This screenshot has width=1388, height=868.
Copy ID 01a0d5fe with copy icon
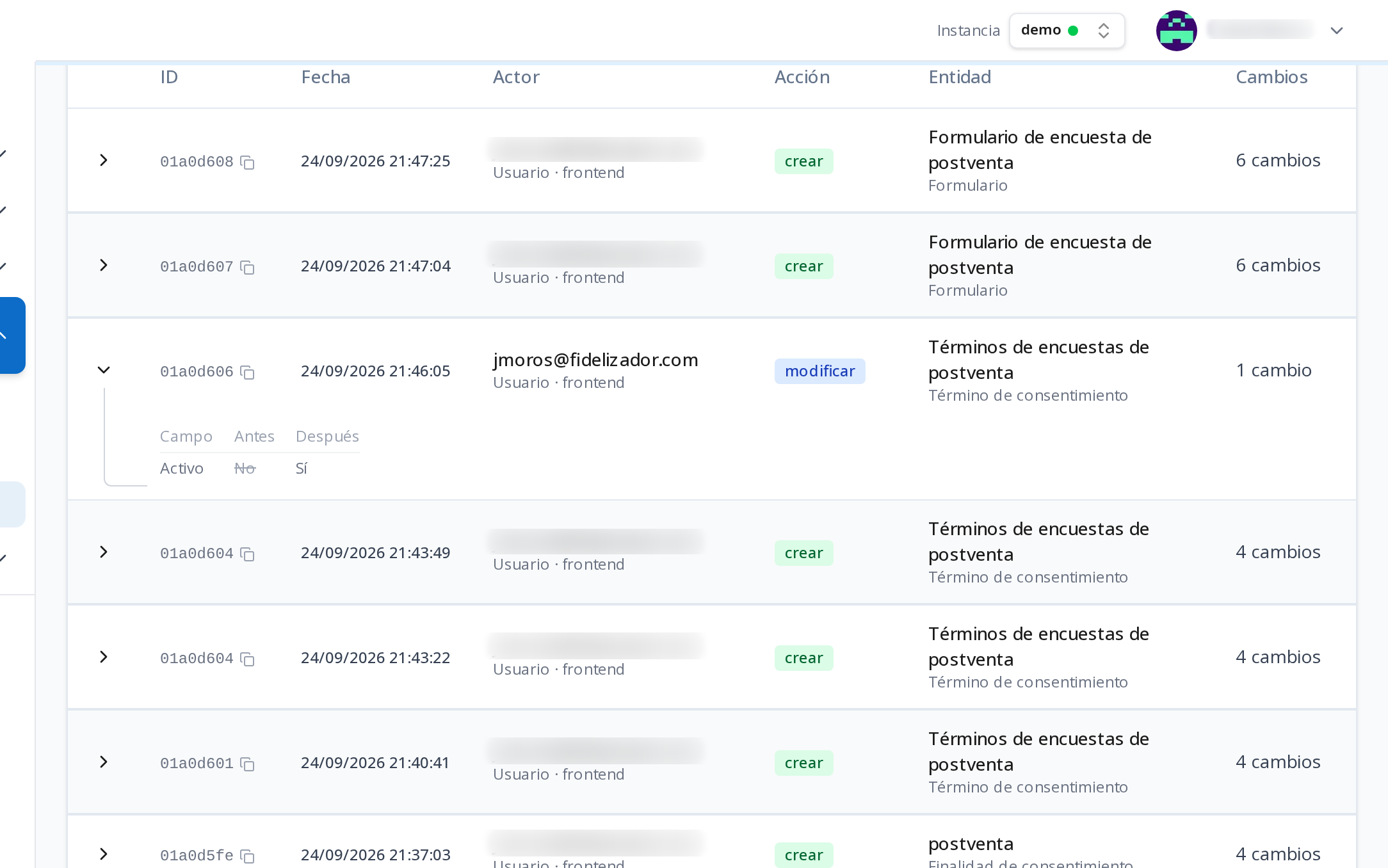click(x=247, y=856)
